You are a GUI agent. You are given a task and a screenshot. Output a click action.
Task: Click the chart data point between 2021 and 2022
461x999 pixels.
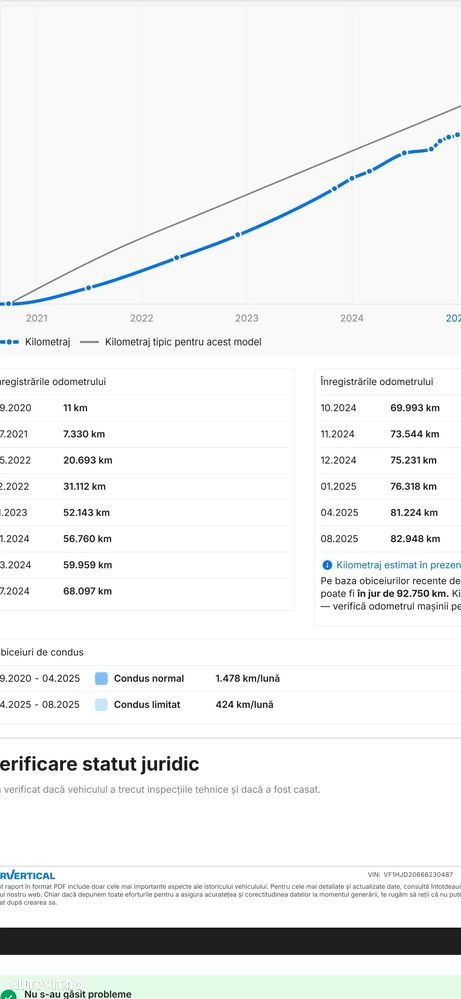[x=89, y=287]
